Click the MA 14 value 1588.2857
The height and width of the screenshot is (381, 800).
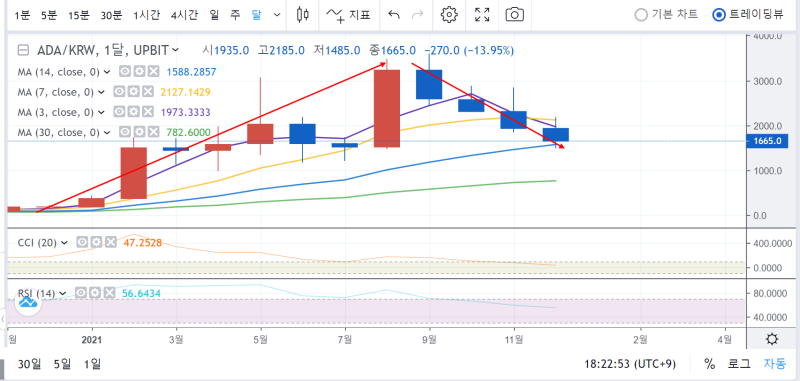coord(191,72)
